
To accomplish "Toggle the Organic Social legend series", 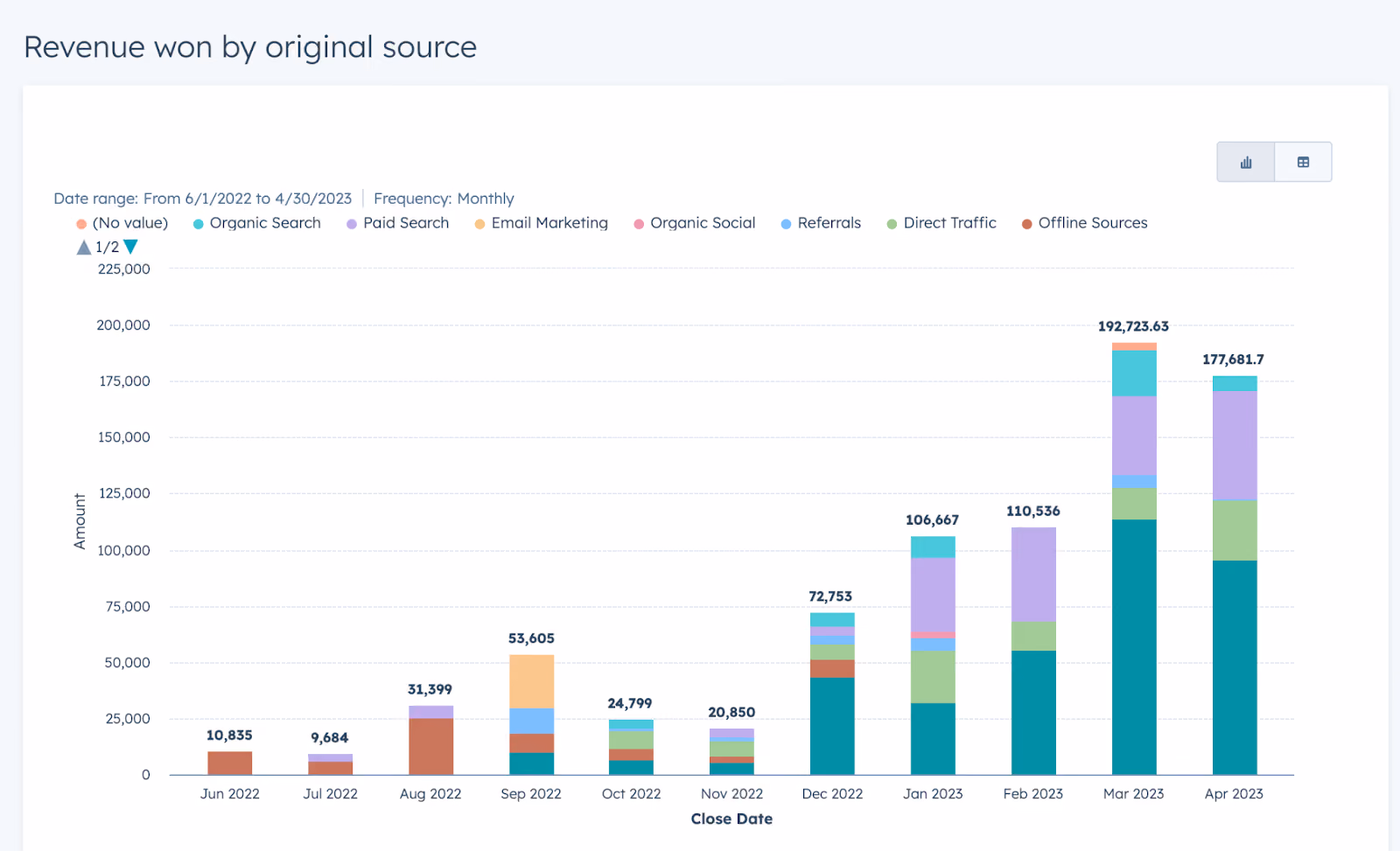I will pyautogui.click(x=694, y=223).
